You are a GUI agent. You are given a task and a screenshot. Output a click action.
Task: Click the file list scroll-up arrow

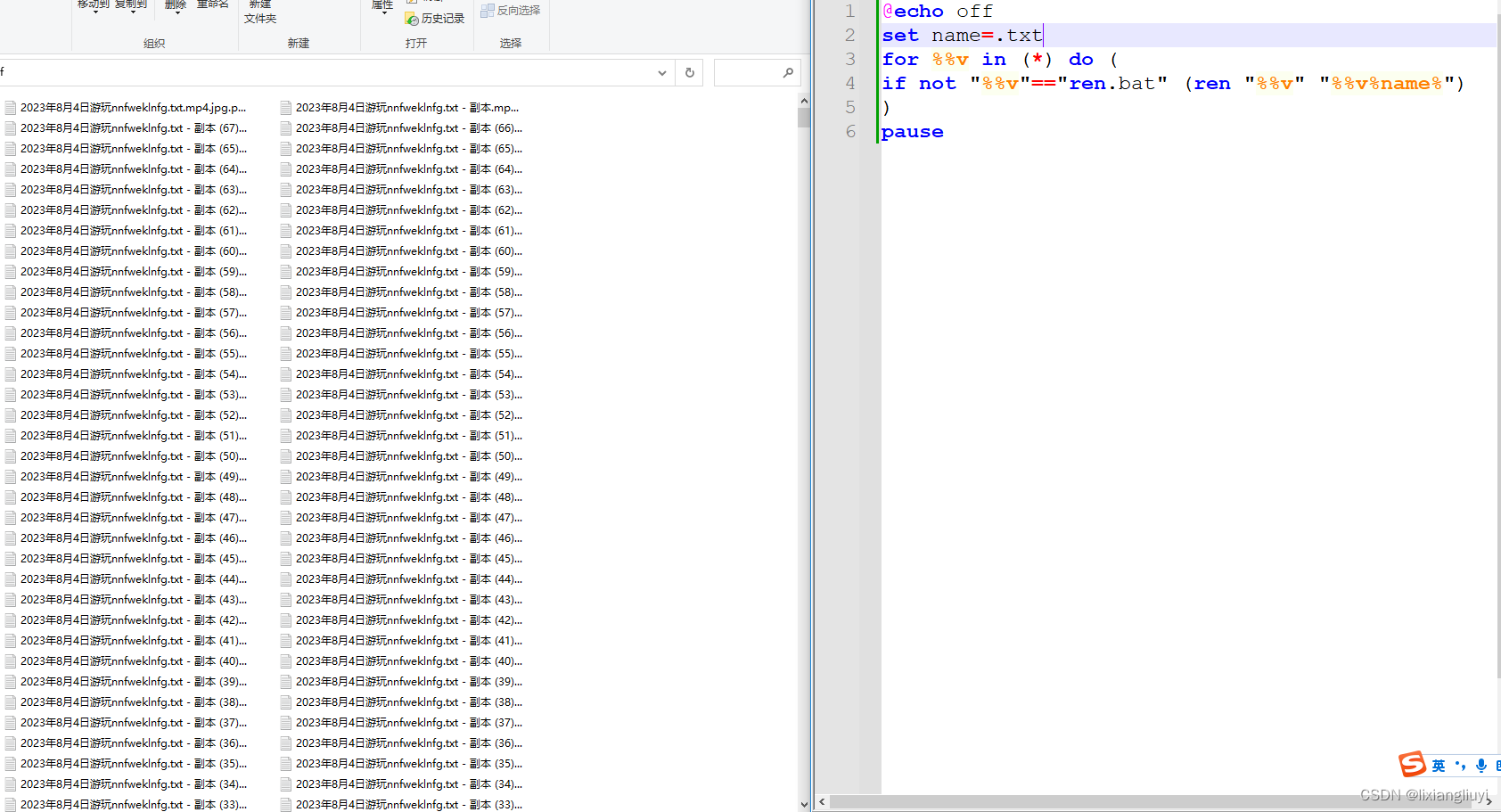804,102
